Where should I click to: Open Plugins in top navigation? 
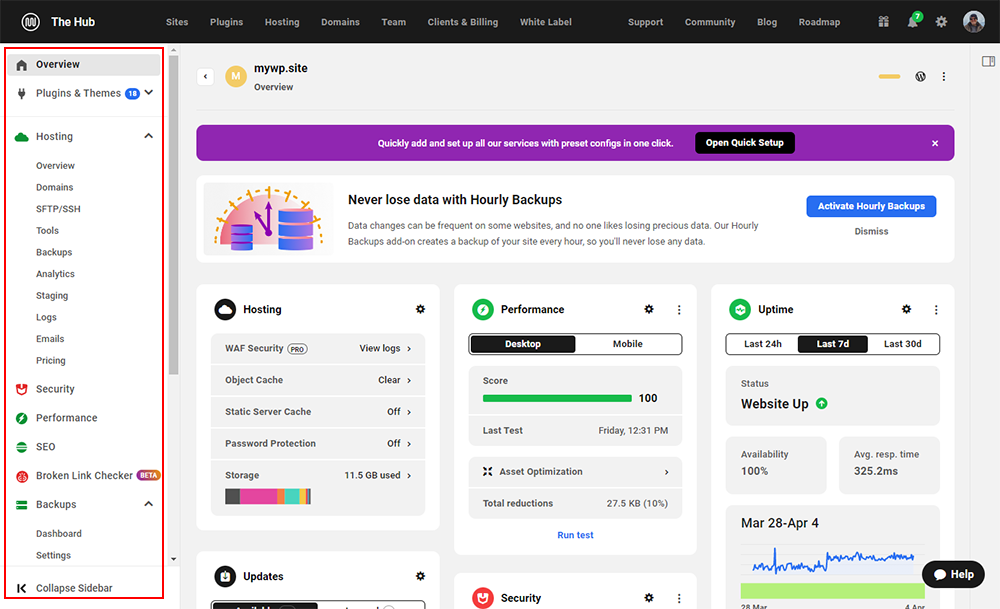coord(226,22)
